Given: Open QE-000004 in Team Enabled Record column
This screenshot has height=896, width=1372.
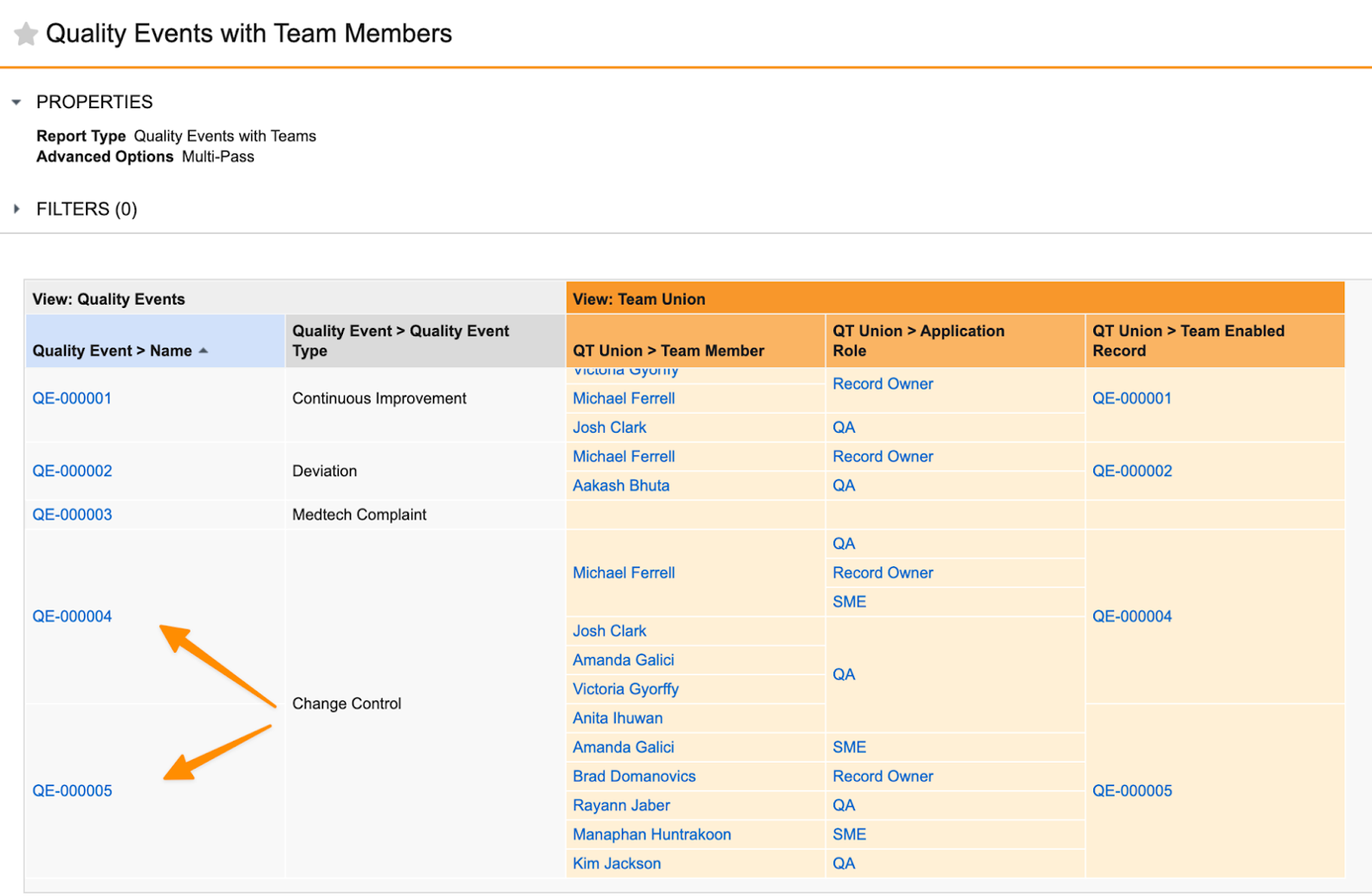Looking at the screenshot, I should (1132, 616).
